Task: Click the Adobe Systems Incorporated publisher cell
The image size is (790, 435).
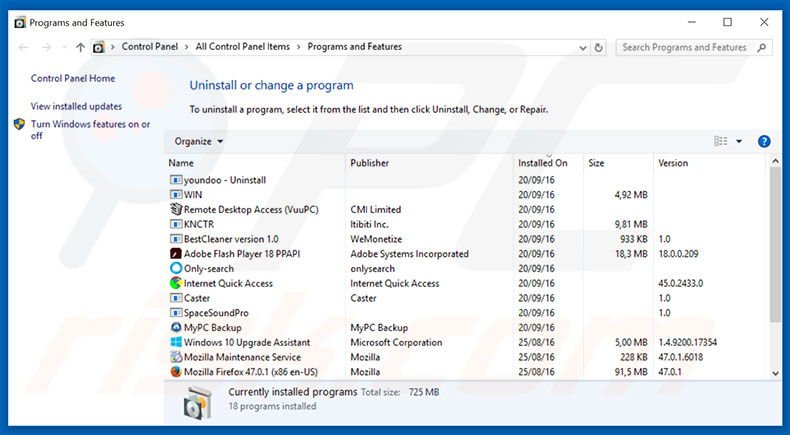Action: pyautogui.click(x=409, y=254)
